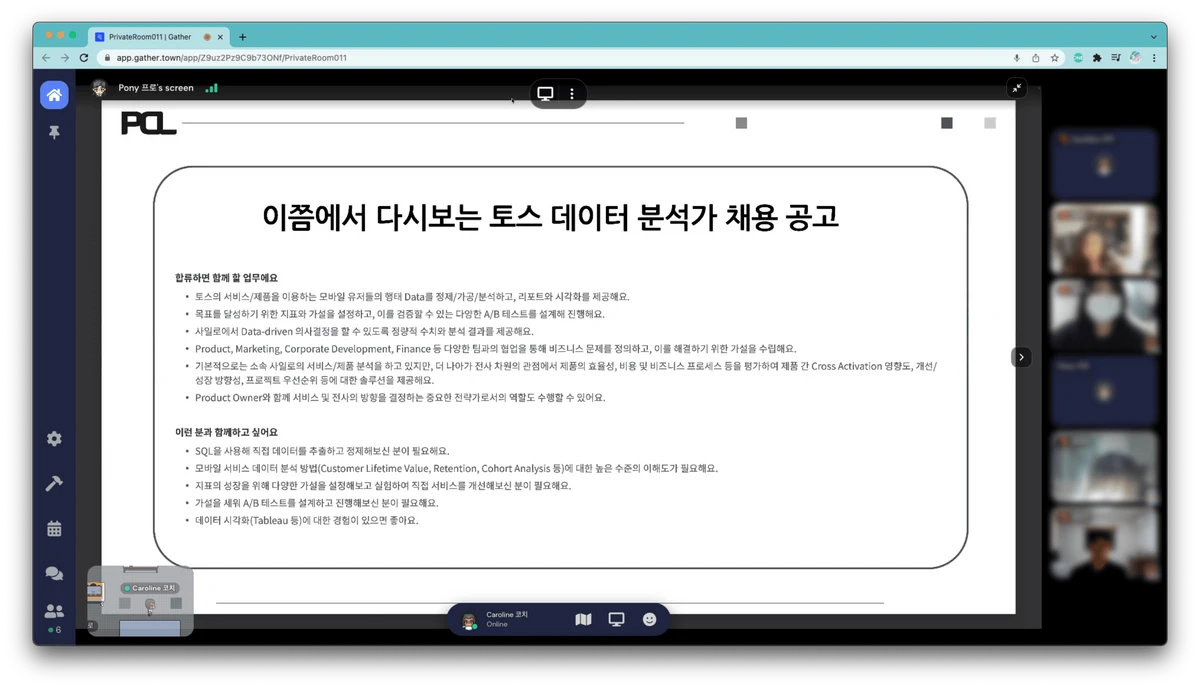Bookmark this page with star
Screen dimensions: 1200x689
[1054, 58]
